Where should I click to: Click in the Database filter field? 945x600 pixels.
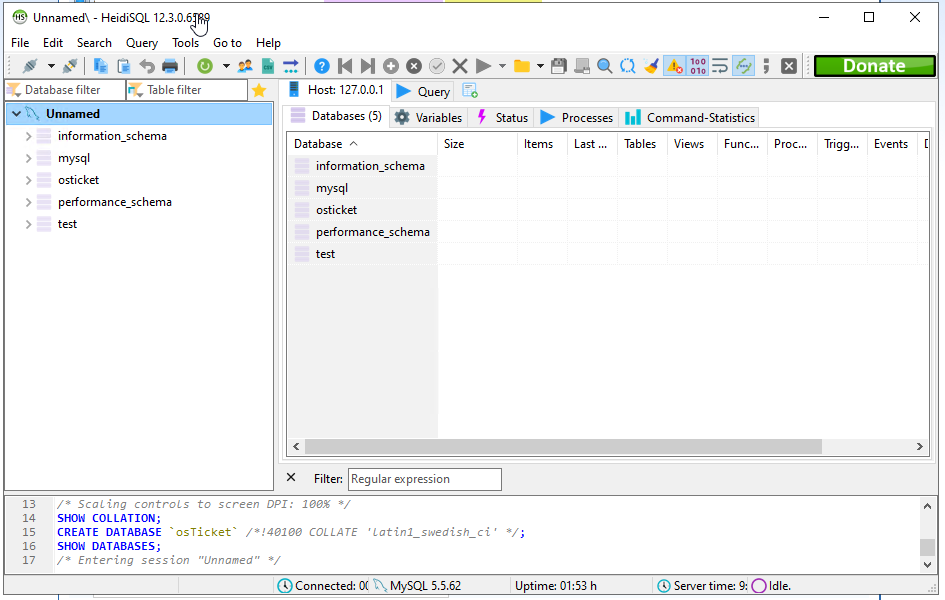click(x=66, y=90)
